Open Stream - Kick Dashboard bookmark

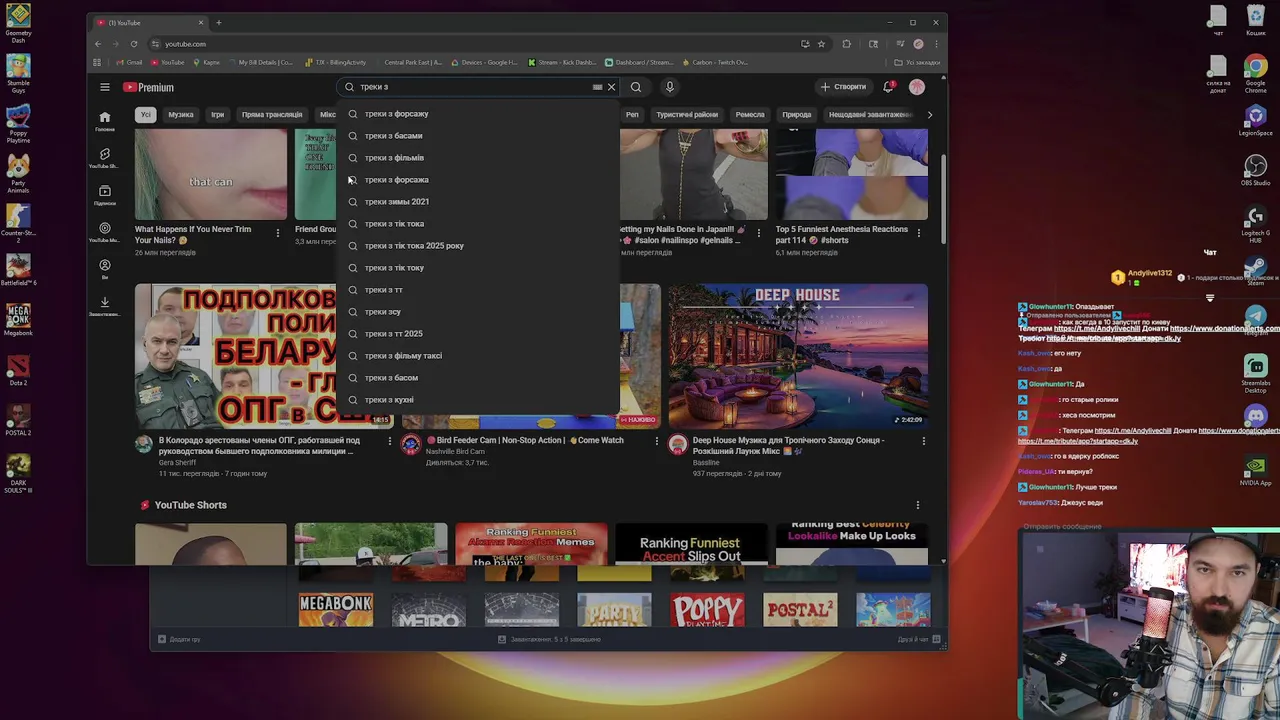562,62
